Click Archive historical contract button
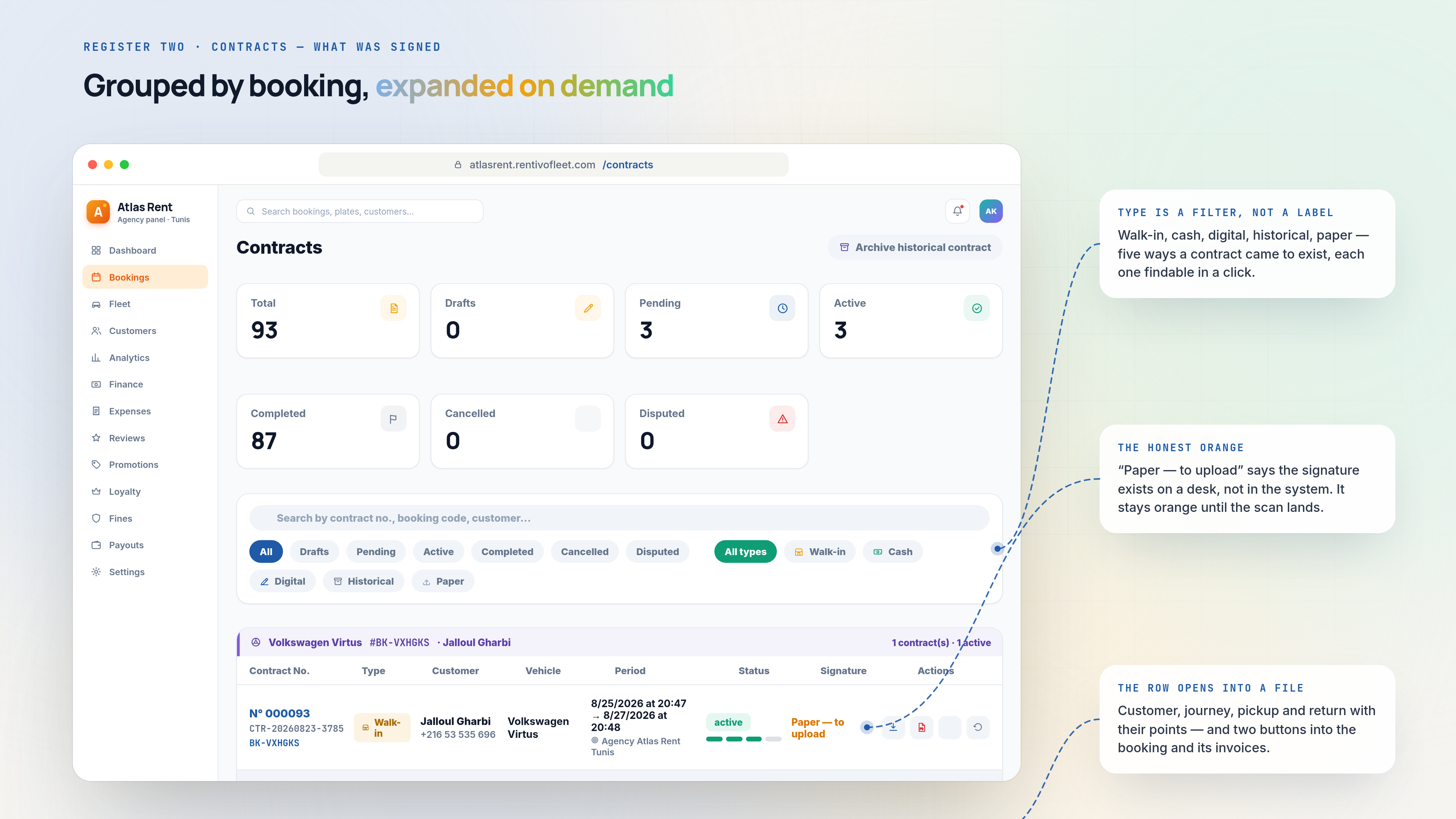1456x819 pixels. pyautogui.click(x=915, y=248)
